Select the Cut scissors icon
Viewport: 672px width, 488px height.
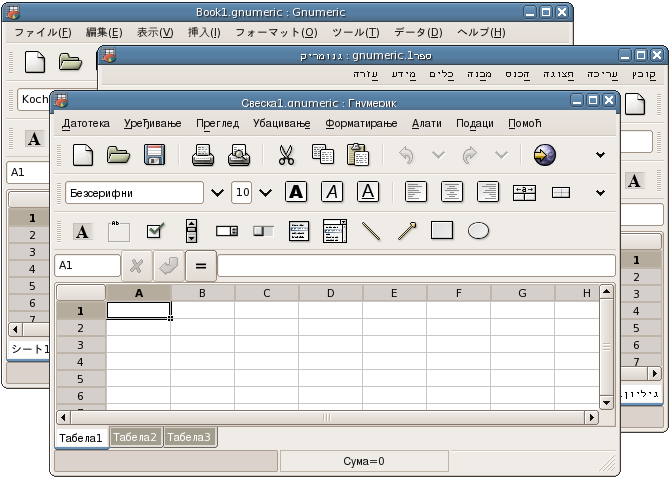pyautogui.click(x=286, y=155)
